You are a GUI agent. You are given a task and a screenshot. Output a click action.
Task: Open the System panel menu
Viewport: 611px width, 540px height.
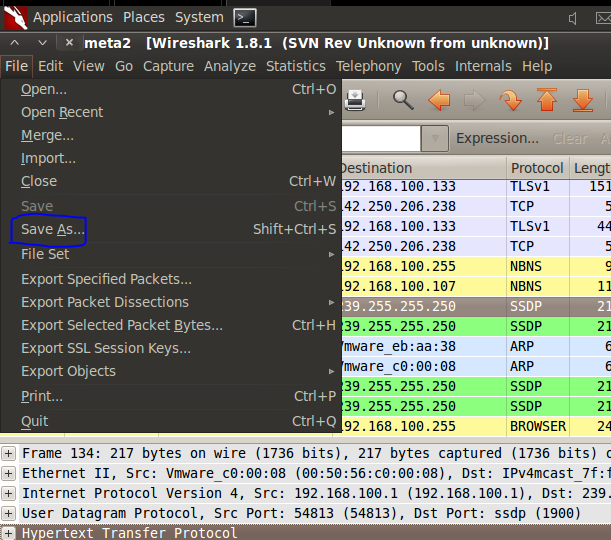199,18
